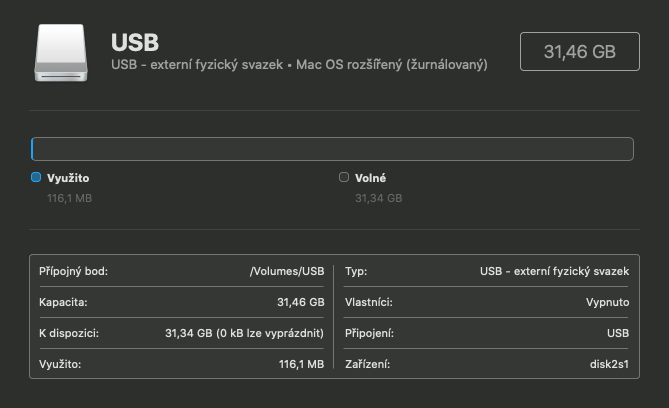The width and height of the screenshot is (669, 408).
Task: Select the USB volume title
Action: click(x=135, y=42)
